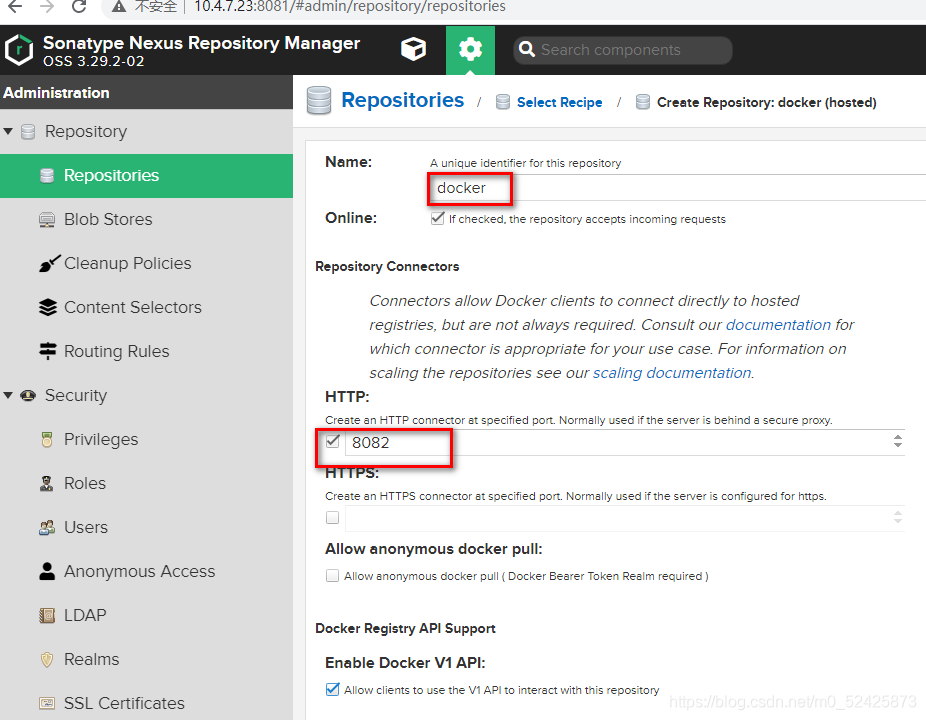The image size is (926, 720).
Task: Click the Nexus hexagon logo icon
Action: click(19, 50)
